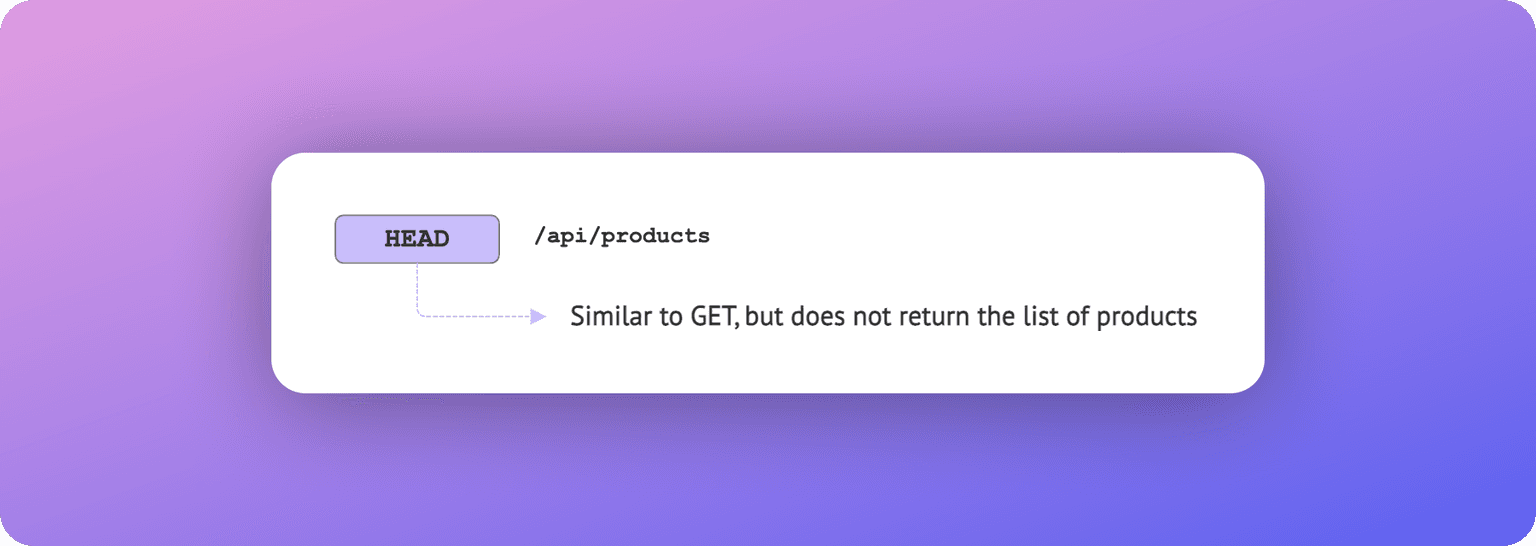Click the HEAD method badge
The image size is (1536, 546).
[416, 239]
